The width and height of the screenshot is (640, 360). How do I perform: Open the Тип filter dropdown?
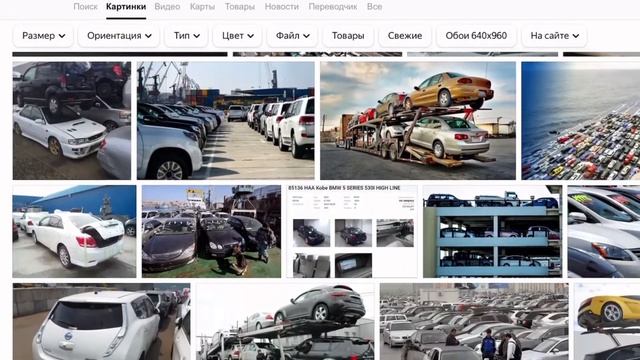pyautogui.click(x=187, y=36)
